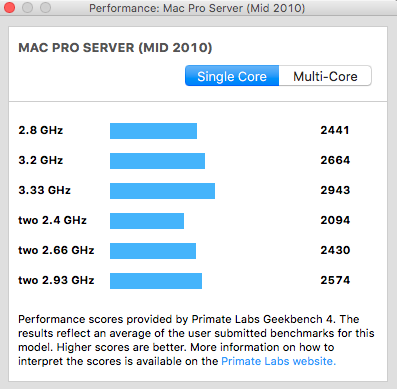Viewport: 397px width, 389px height.
Task: Click the 3.2 GHz performance bar
Action: [x=157, y=161]
